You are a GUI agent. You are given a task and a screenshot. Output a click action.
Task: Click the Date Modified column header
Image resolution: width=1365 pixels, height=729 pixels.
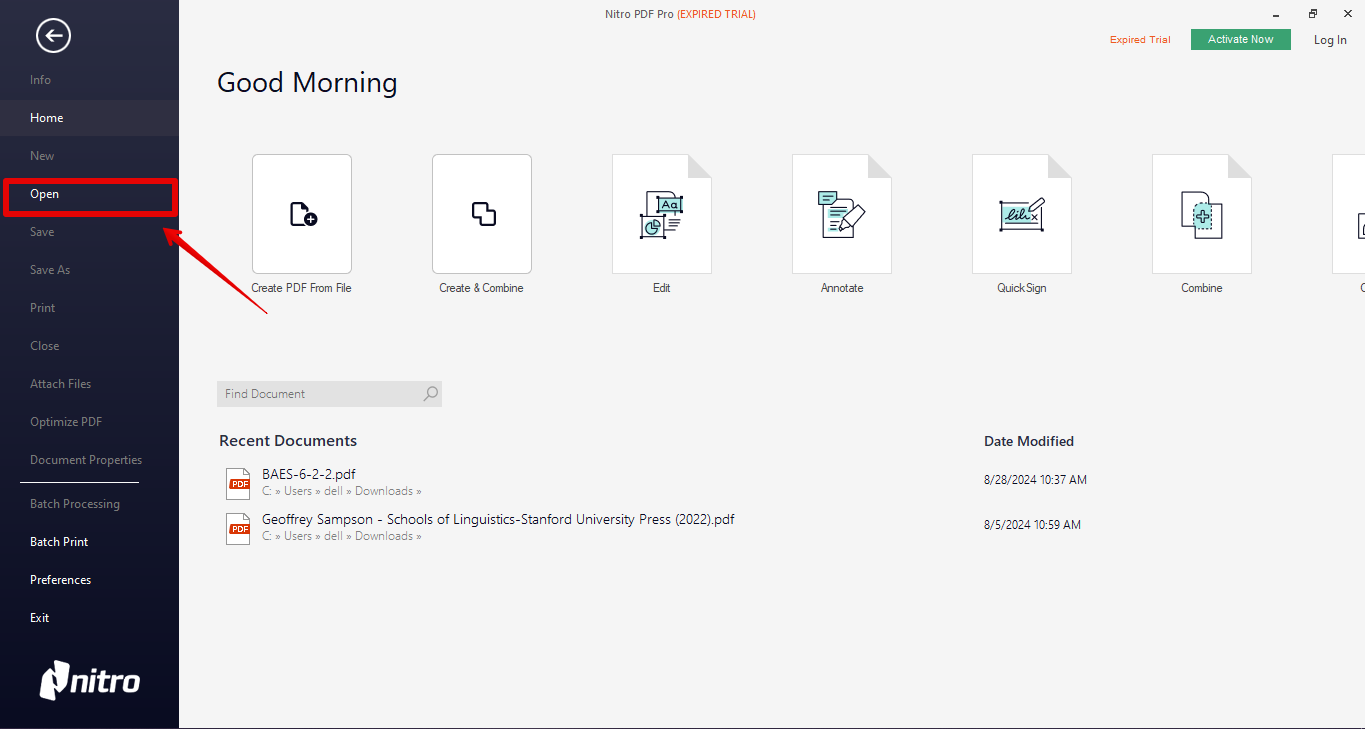tap(1029, 441)
